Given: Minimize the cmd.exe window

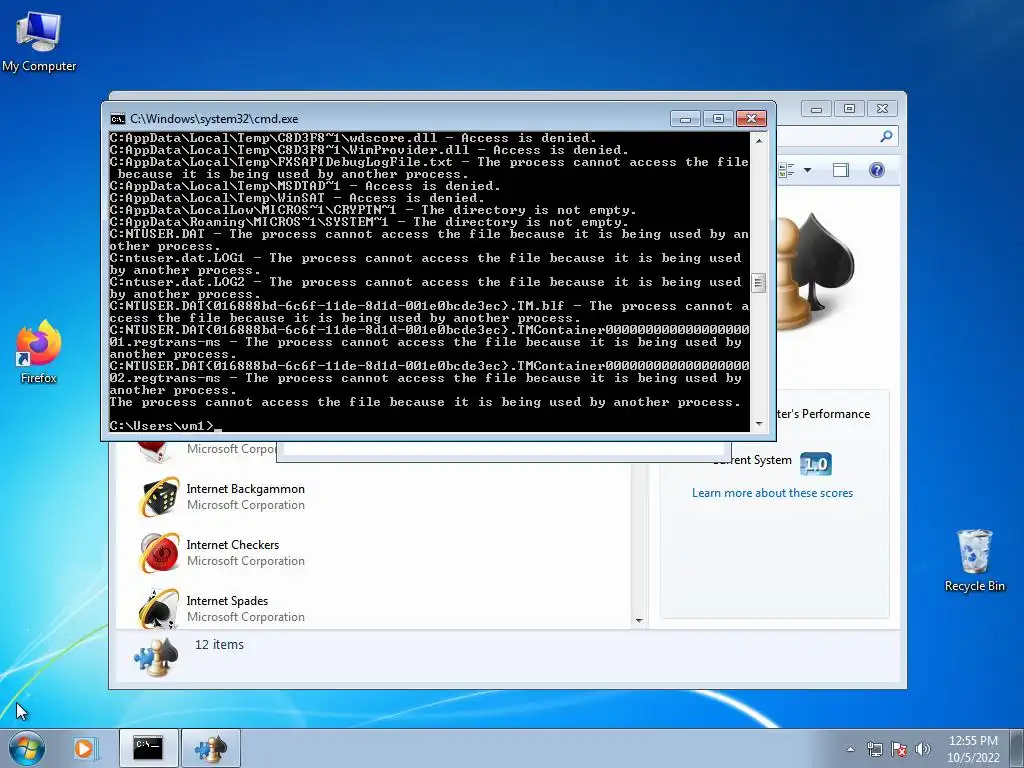Looking at the screenshot, I should click(685, 119).
